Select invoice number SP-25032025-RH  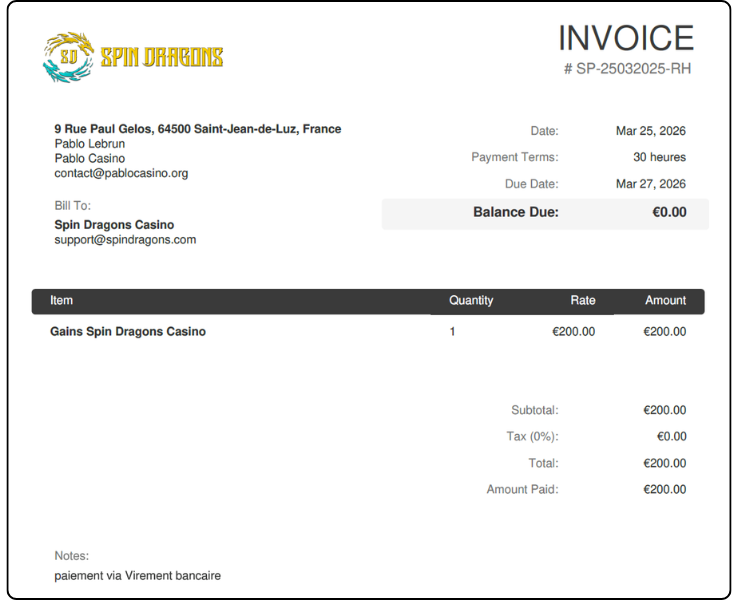point(628,69)
